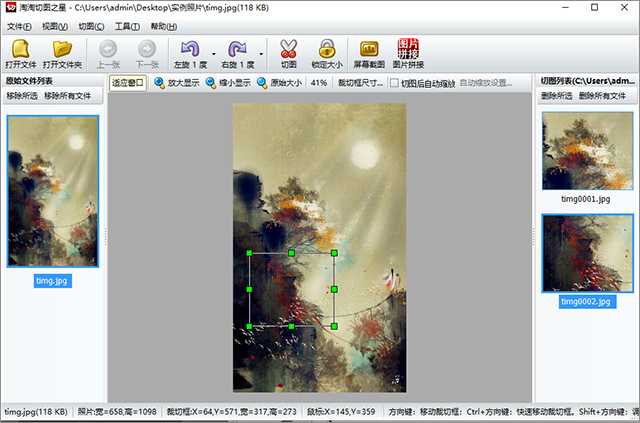Click the 切图列表 panel header
This screenshot has height=423, width=640.
587,81
